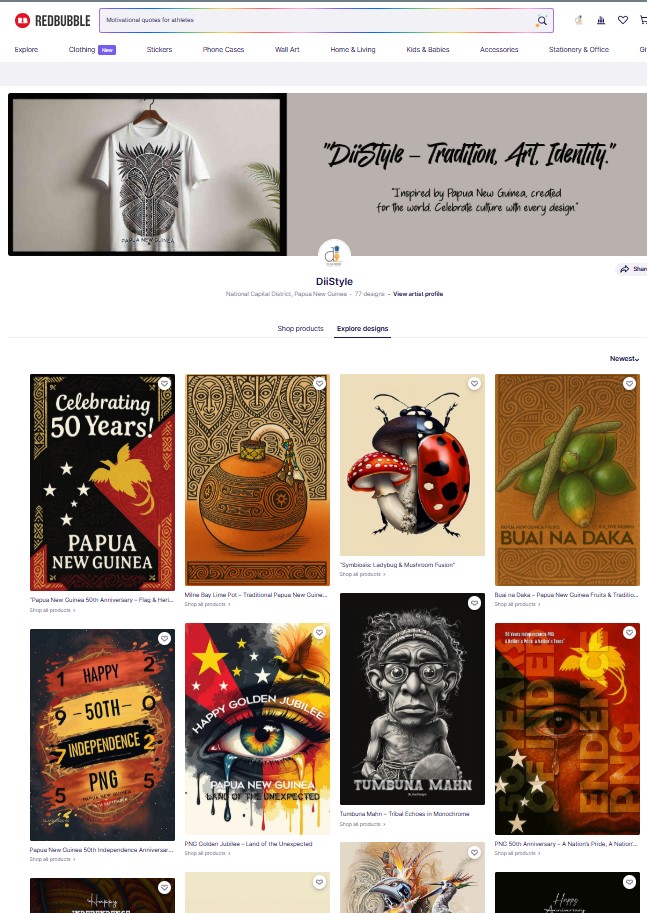Open the shopping cart icon
This screenshot has width=647, height=913.
pyautogui.click(x=644, y=20)
